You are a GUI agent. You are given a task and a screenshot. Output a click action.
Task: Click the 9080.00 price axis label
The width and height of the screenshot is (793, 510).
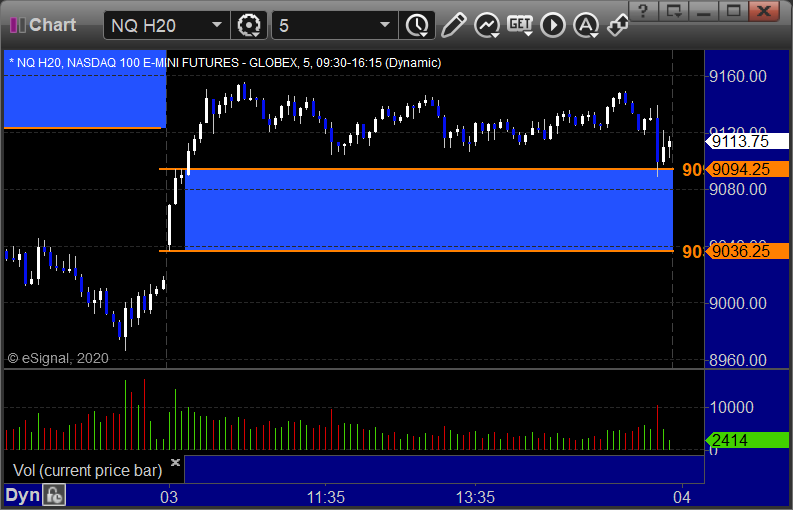[x=737, y=190]
